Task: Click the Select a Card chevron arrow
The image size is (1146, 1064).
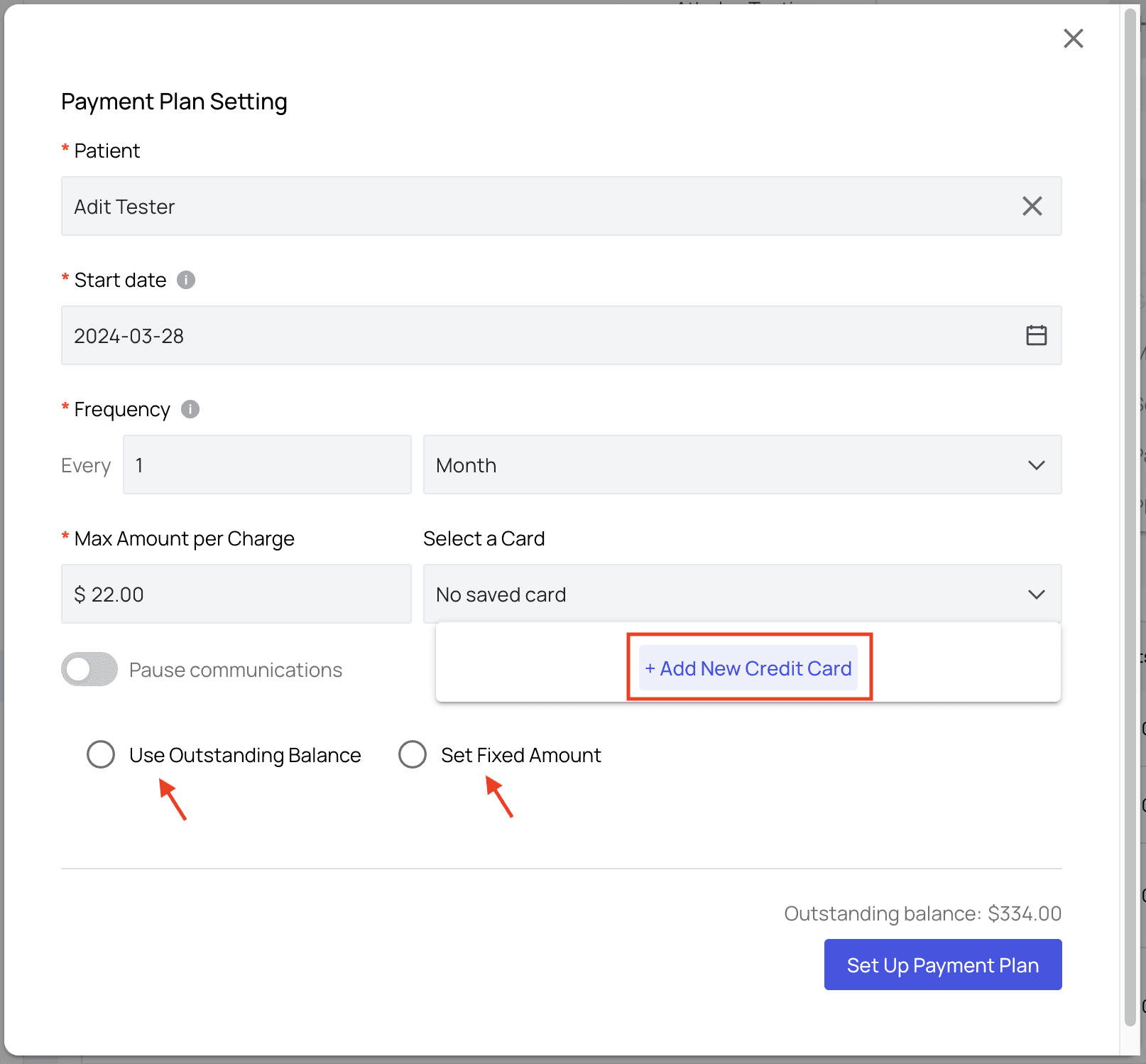Action: (1036, 595)
